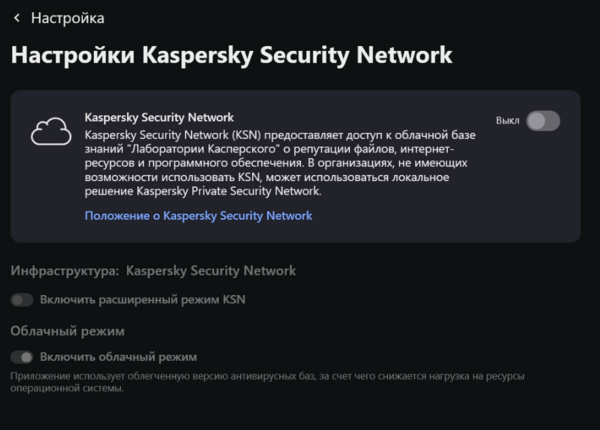Click the Инфраструктура field label
Image resolution: width=600 pixels, height=430 pixels.
pos(65,271)
